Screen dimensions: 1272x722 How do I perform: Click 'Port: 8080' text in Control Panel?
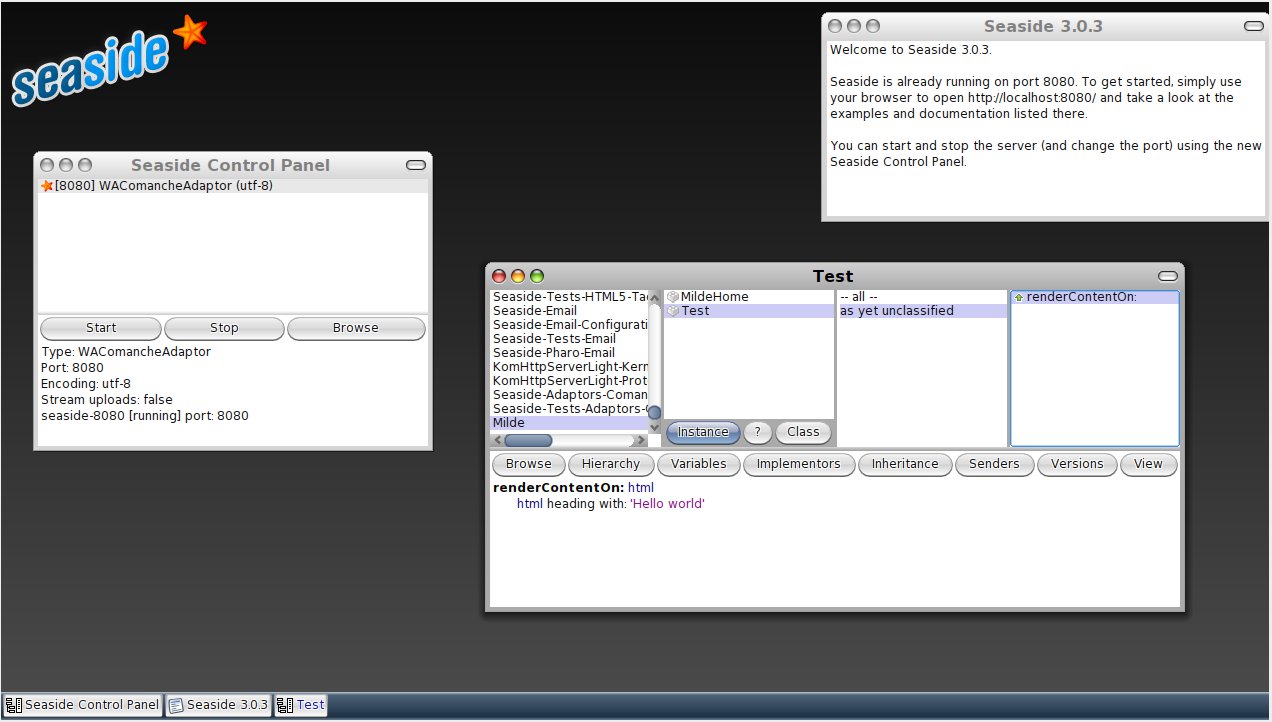click(73, 368)
